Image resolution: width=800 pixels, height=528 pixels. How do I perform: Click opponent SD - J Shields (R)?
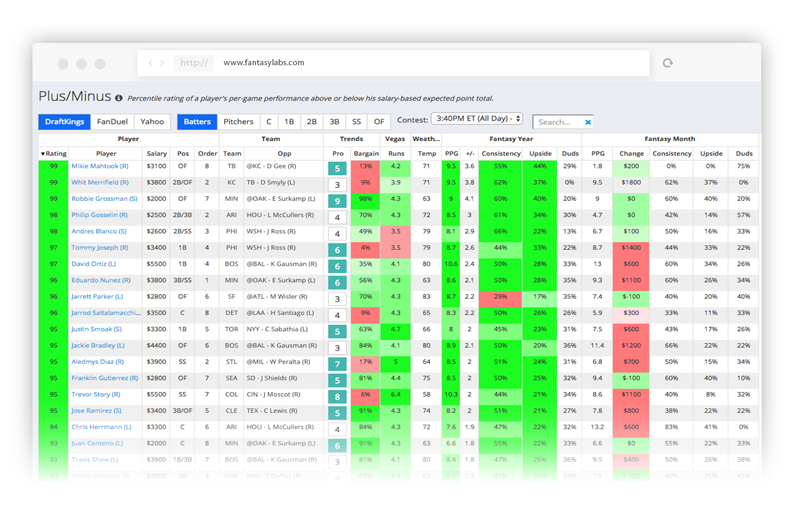pos(271,379)
